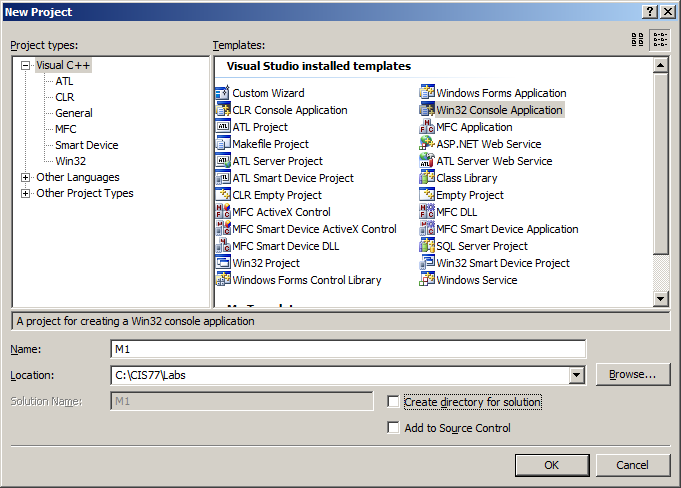The width and height of the screenshot is (681, 488).
Task: Select the Makefile Project icon
Action: [x=223, y=144]
